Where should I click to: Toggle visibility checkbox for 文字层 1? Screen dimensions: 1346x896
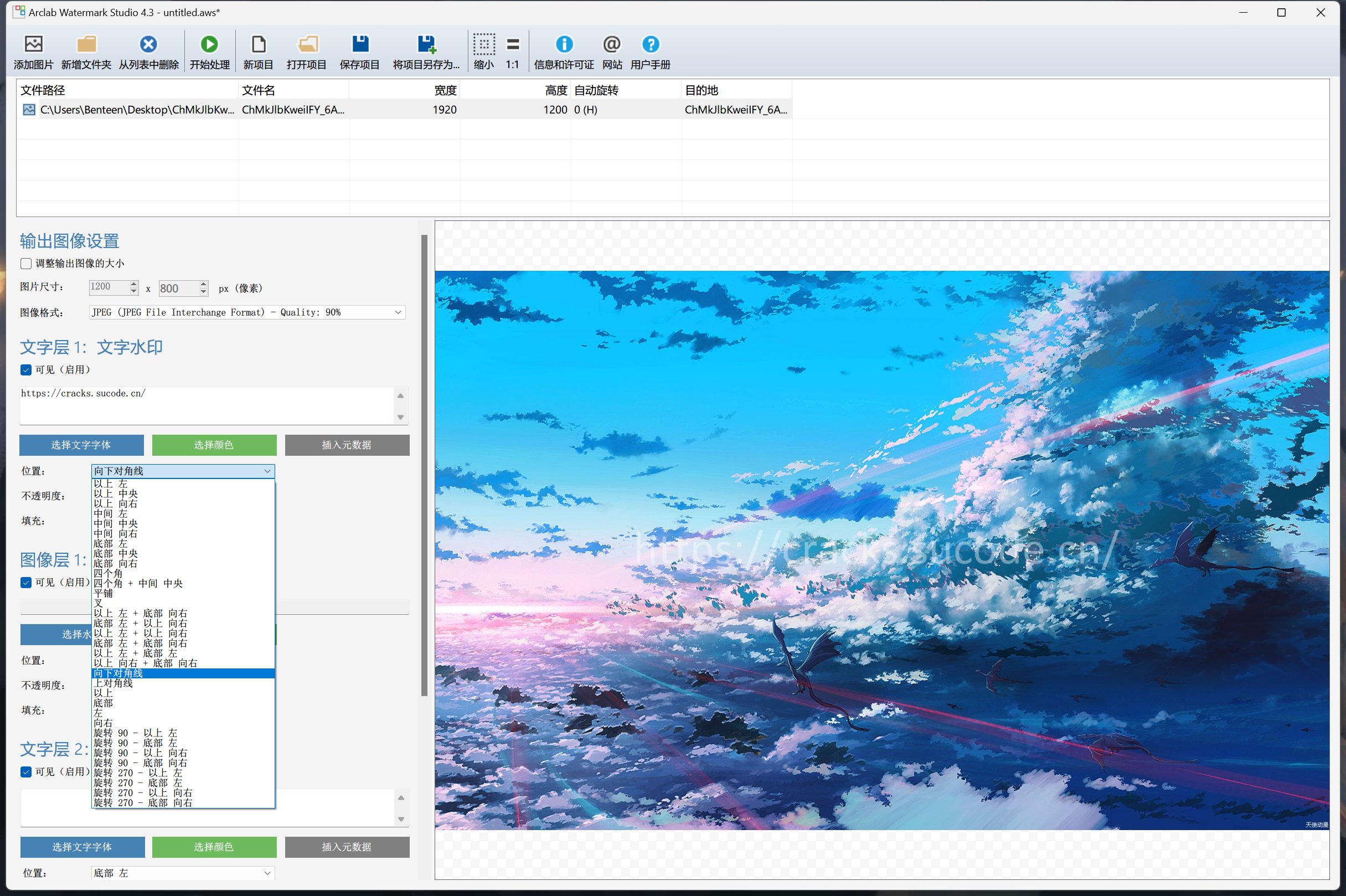[25, 370]
